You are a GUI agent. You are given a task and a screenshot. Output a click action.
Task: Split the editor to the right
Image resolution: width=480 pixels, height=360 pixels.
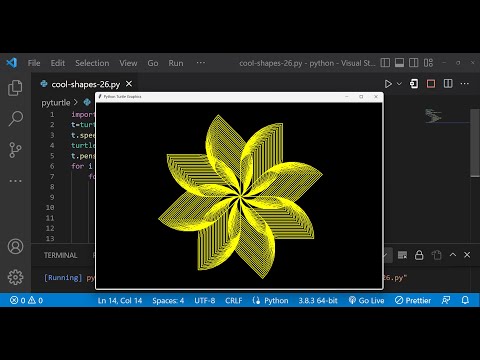[x=448, y=84]
